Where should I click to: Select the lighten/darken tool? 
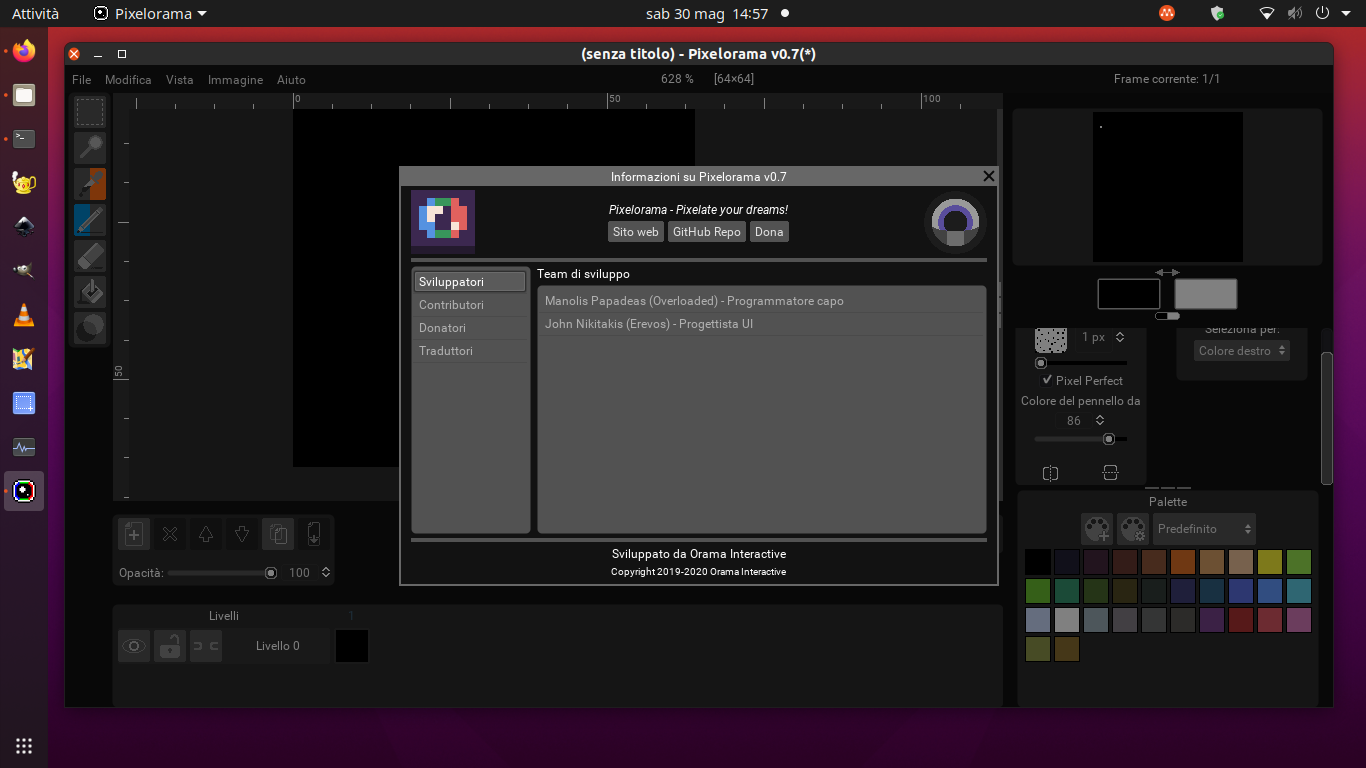coord(90,328)
